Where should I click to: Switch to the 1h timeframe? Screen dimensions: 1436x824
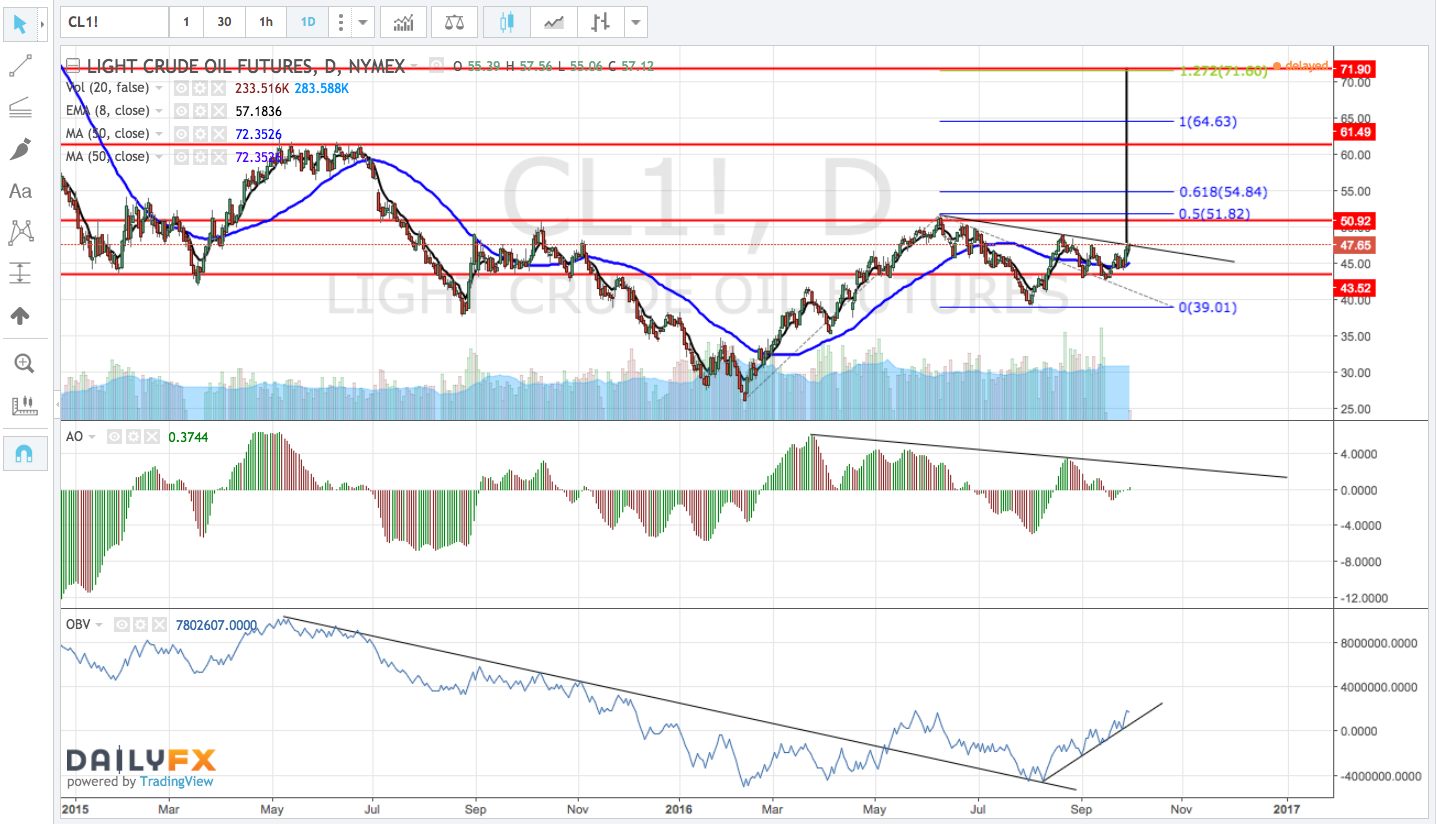click(x=265, y=22)
